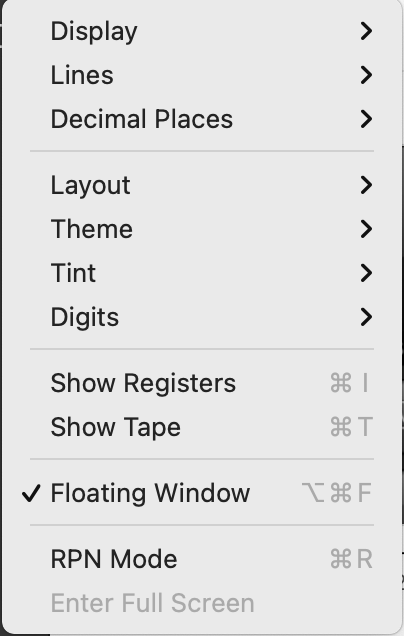
Task: Click the Command-R shortcut for RPN Mode
Action: click(x=351, y=559)
